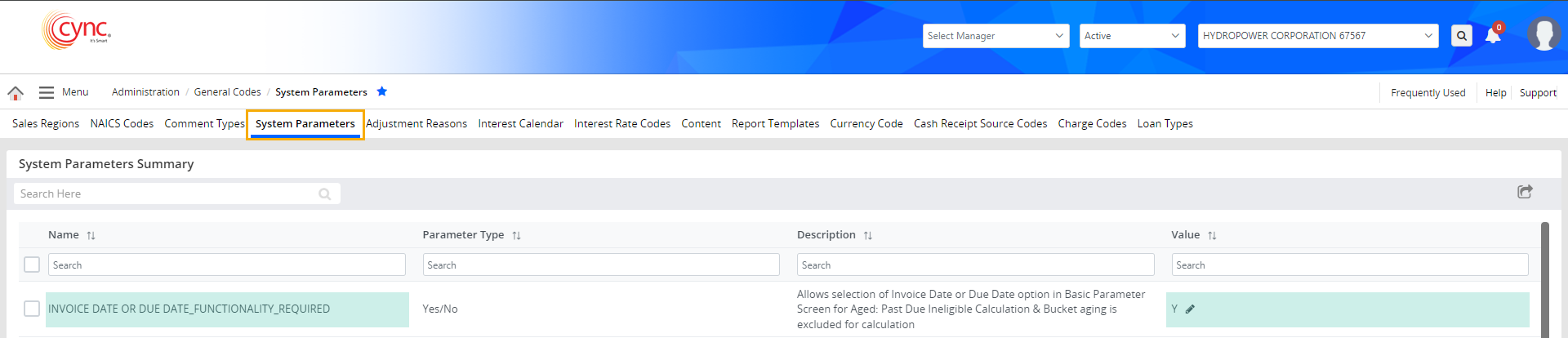This screenshot has width=1568, height=338.
Task: Check the INVOICE DATE OR DUE DATE row checkbox
Action: [x=32, y=309]
